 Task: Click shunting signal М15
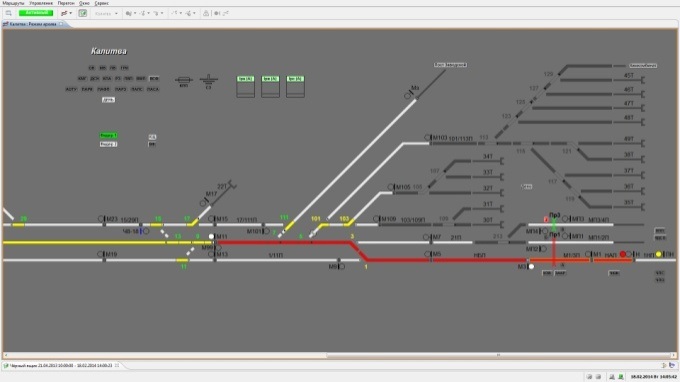(211, 219)
